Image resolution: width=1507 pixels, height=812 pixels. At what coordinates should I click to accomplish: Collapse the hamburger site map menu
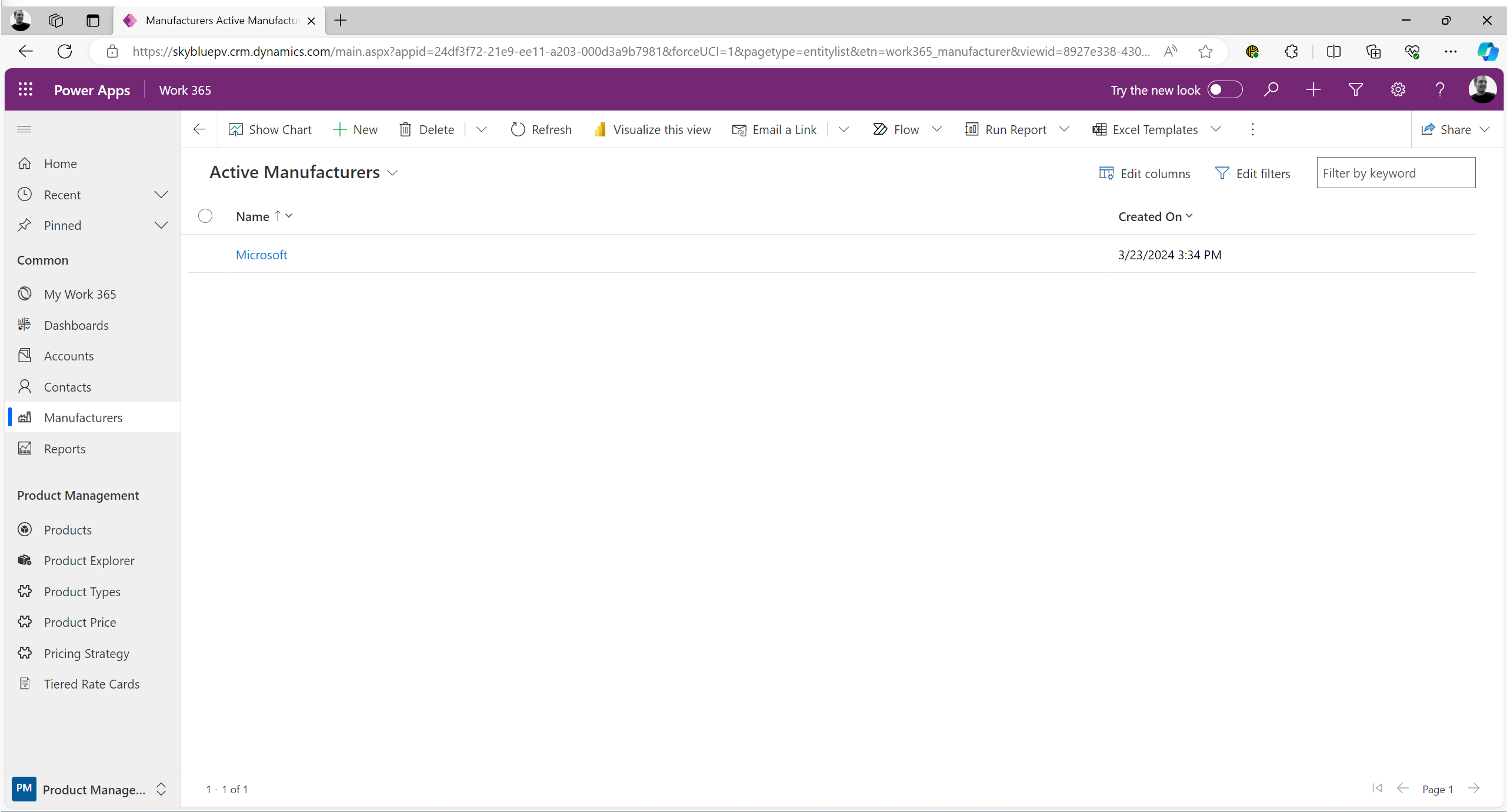[24, 129]
